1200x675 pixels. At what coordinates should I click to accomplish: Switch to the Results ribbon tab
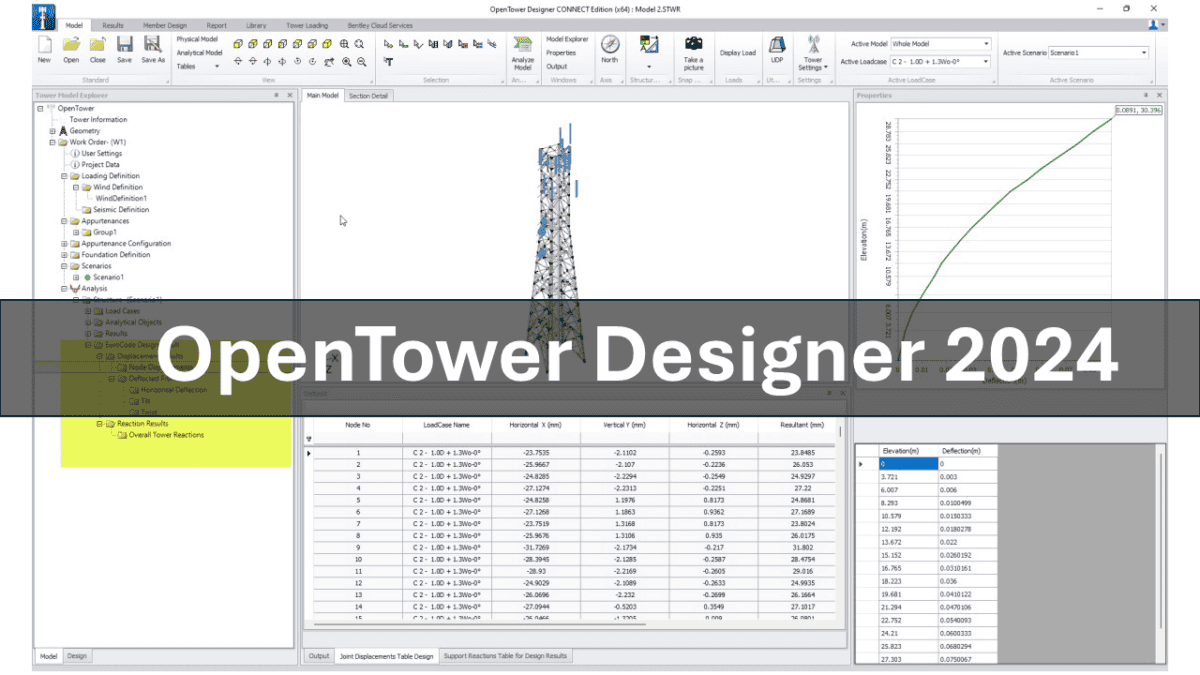(112, 25)
